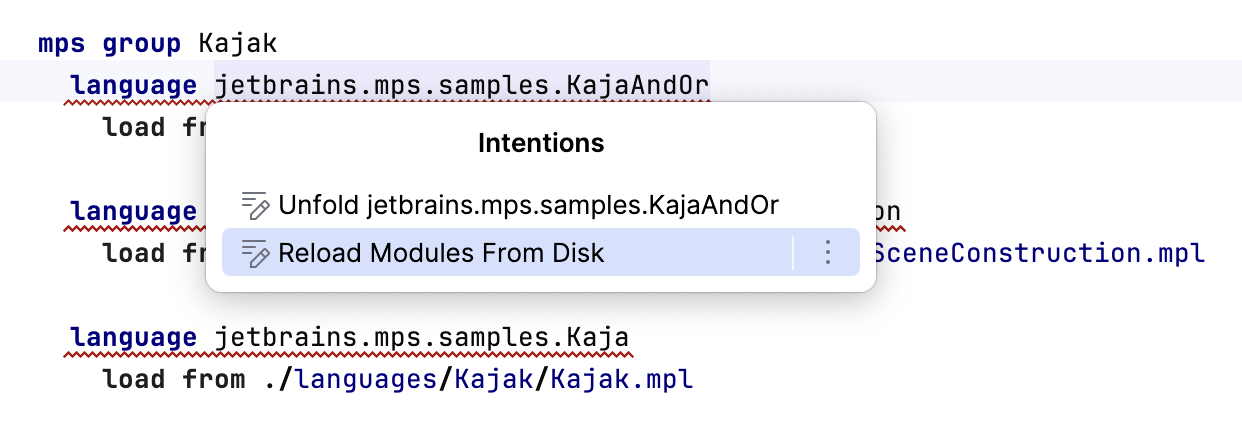Click the pencil icon beside Unfold intention
1242x432 pixels.
pyautogui.click(x=256, y=206)
